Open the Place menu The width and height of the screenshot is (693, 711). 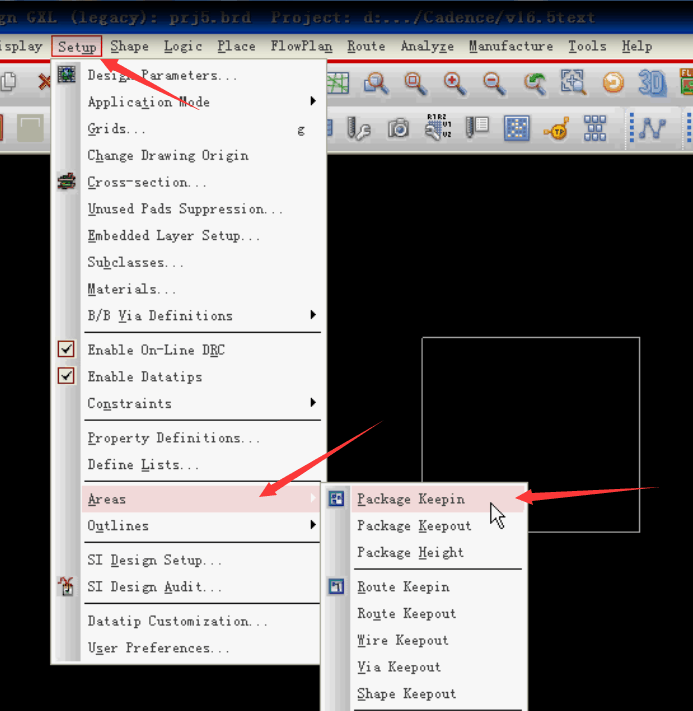pos(236,46)
